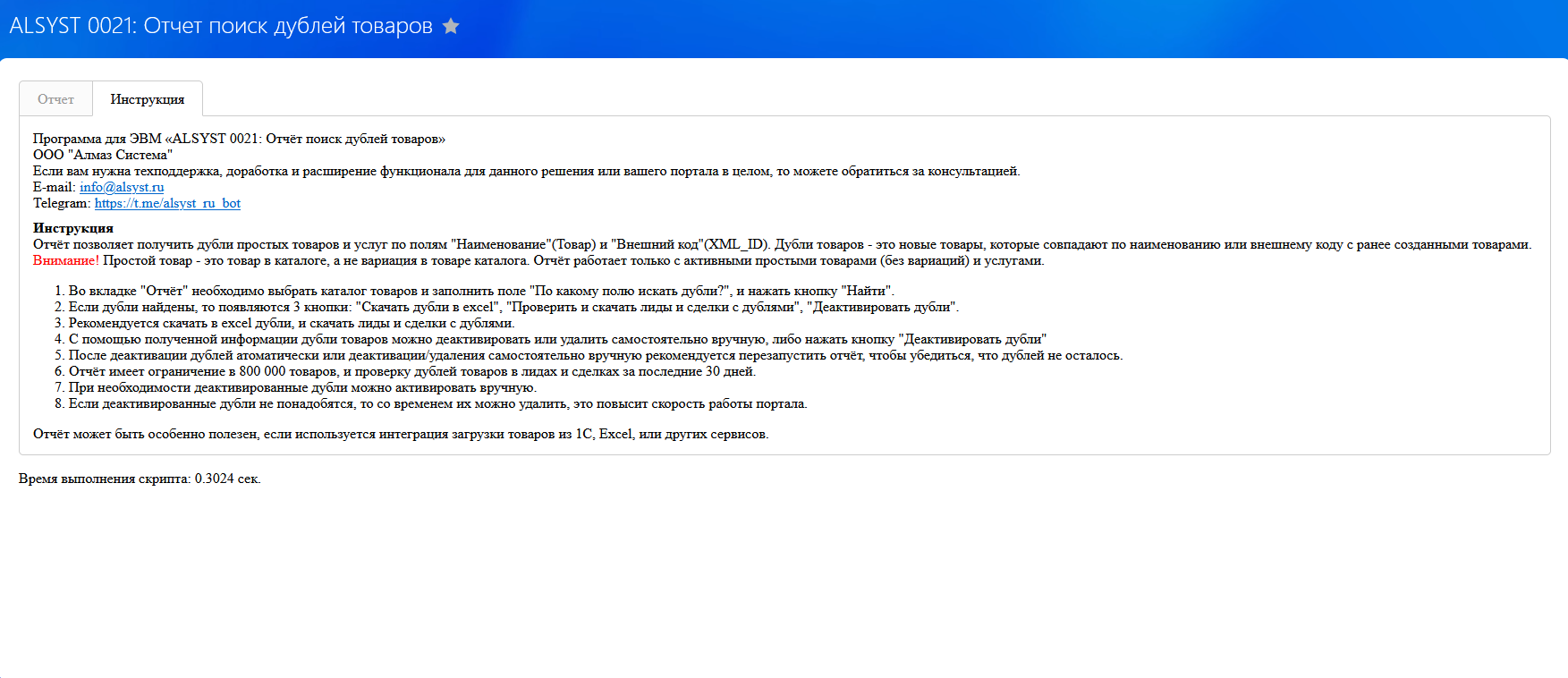Image resolution: width=1568 pixels, height=678 pixels.
Task: Click step 4 about деактивировать или удалить
Action: coord(557,339)
